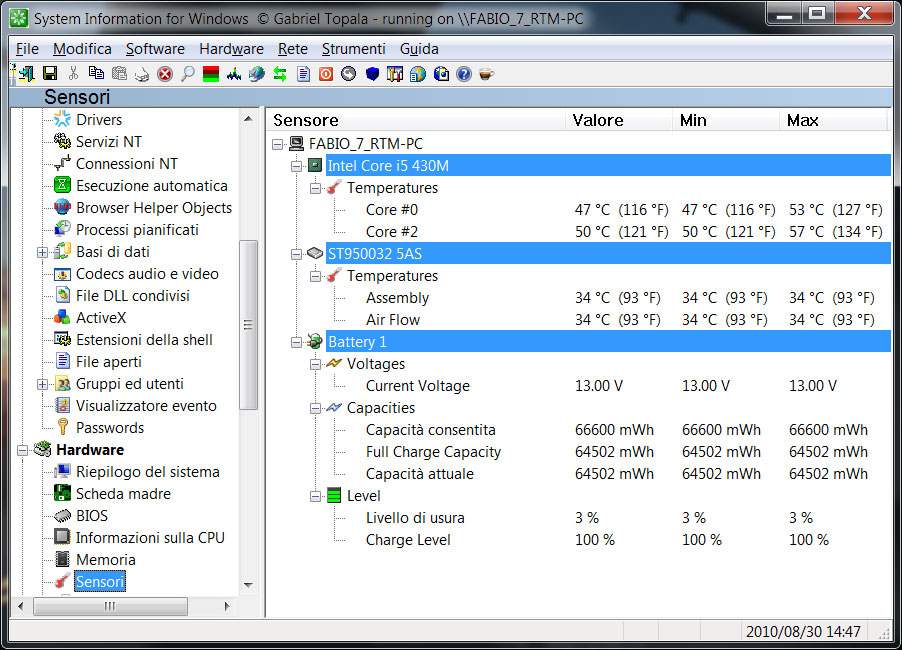The width and height of the screenshot is (902, 650).
Task: Click sidebar vertical scrollbar up arrow
Action: pos(248,119)
